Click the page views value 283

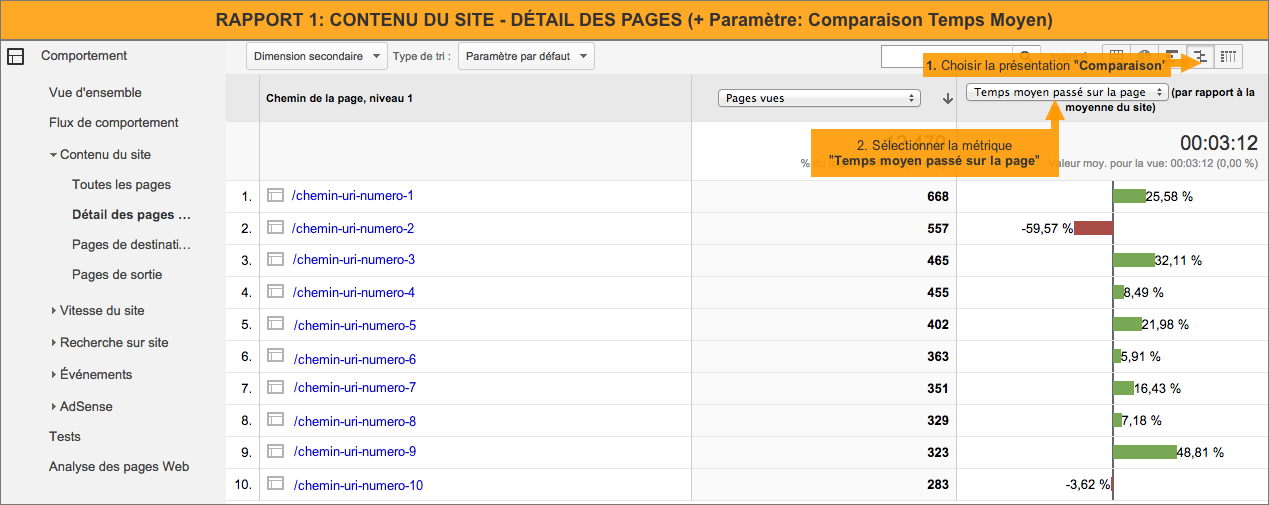click(938, 486)
